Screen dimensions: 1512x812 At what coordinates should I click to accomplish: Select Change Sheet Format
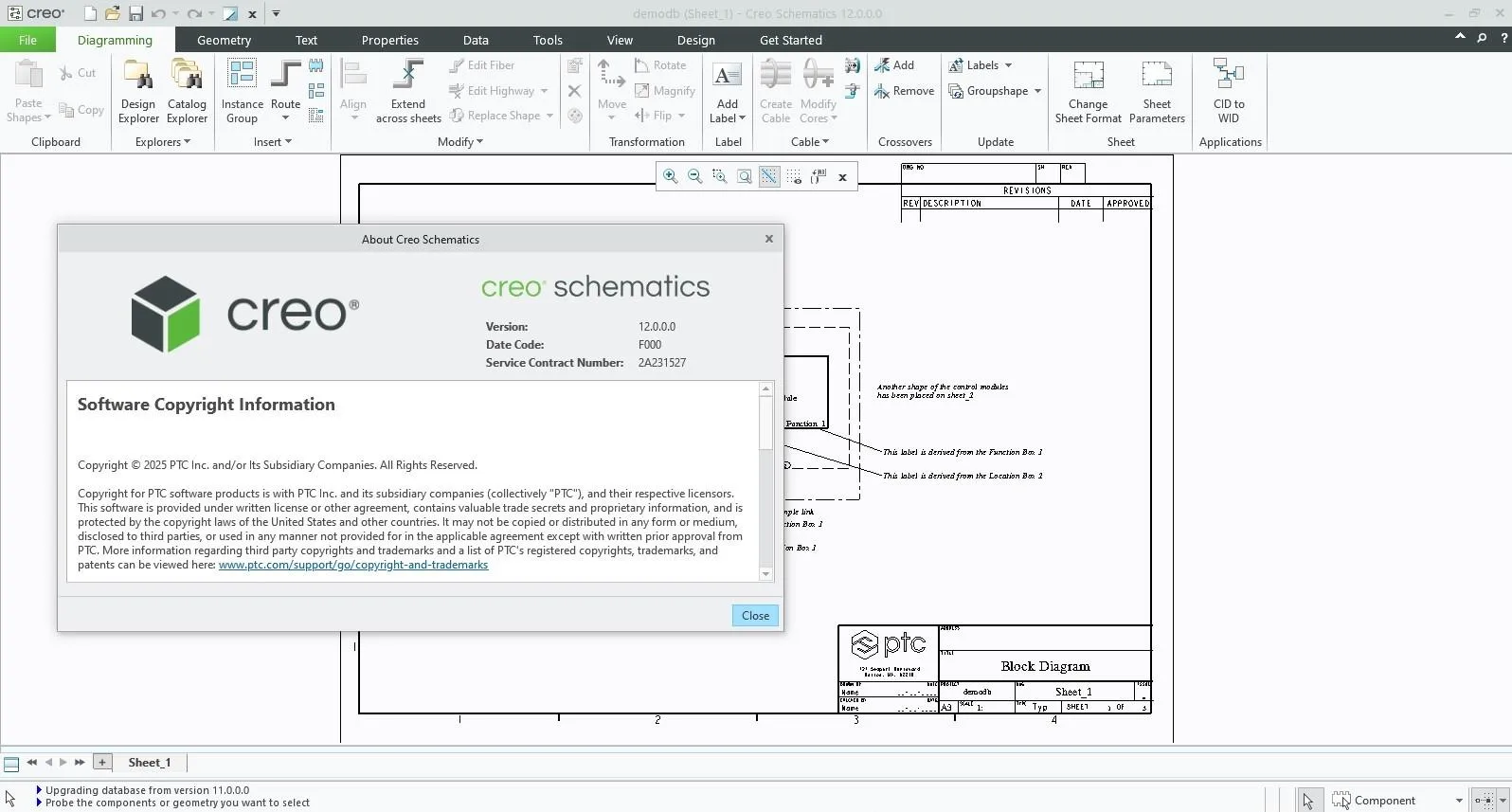pyautogui.click(x=1088, y=92)
